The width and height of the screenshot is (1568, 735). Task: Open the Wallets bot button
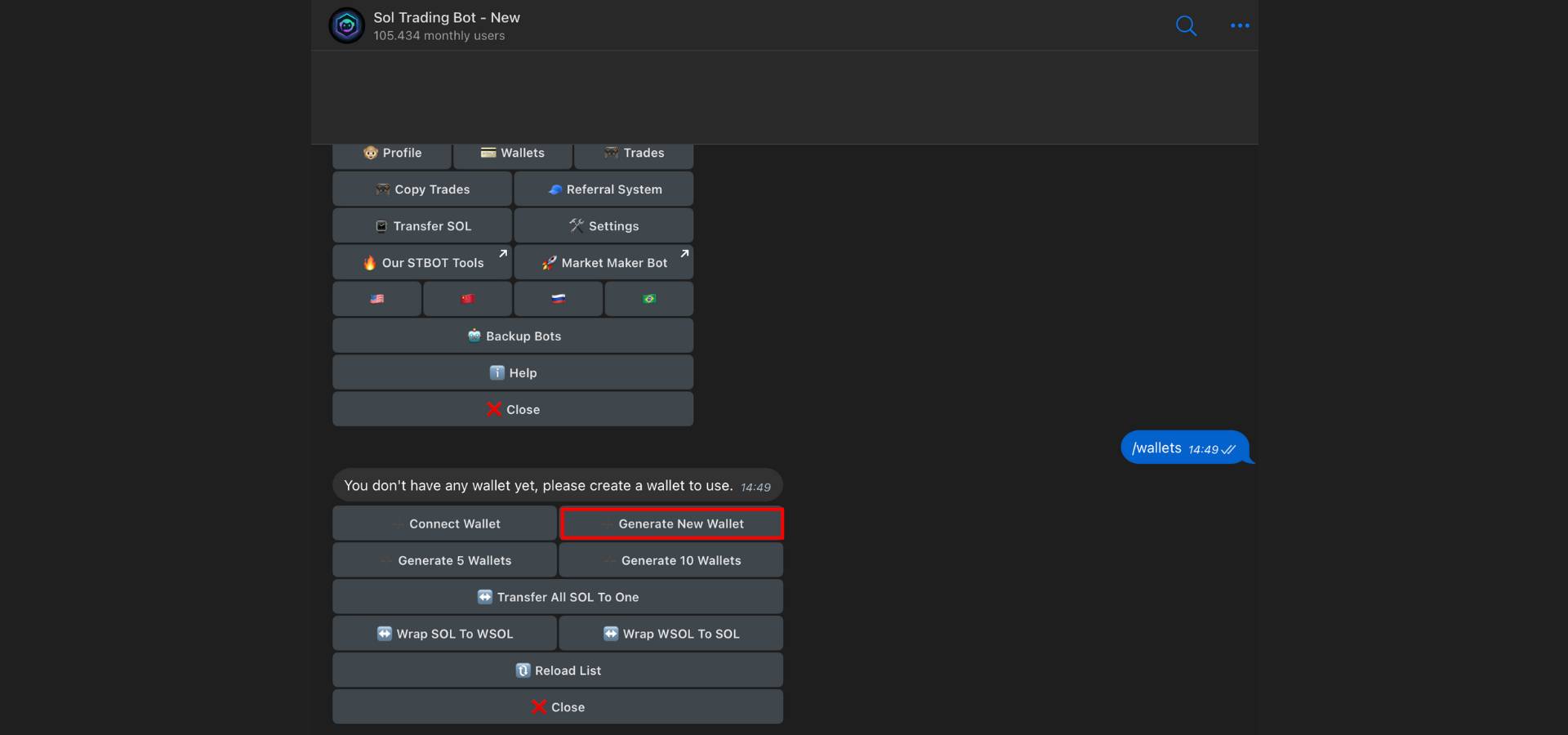pos(513,154)
